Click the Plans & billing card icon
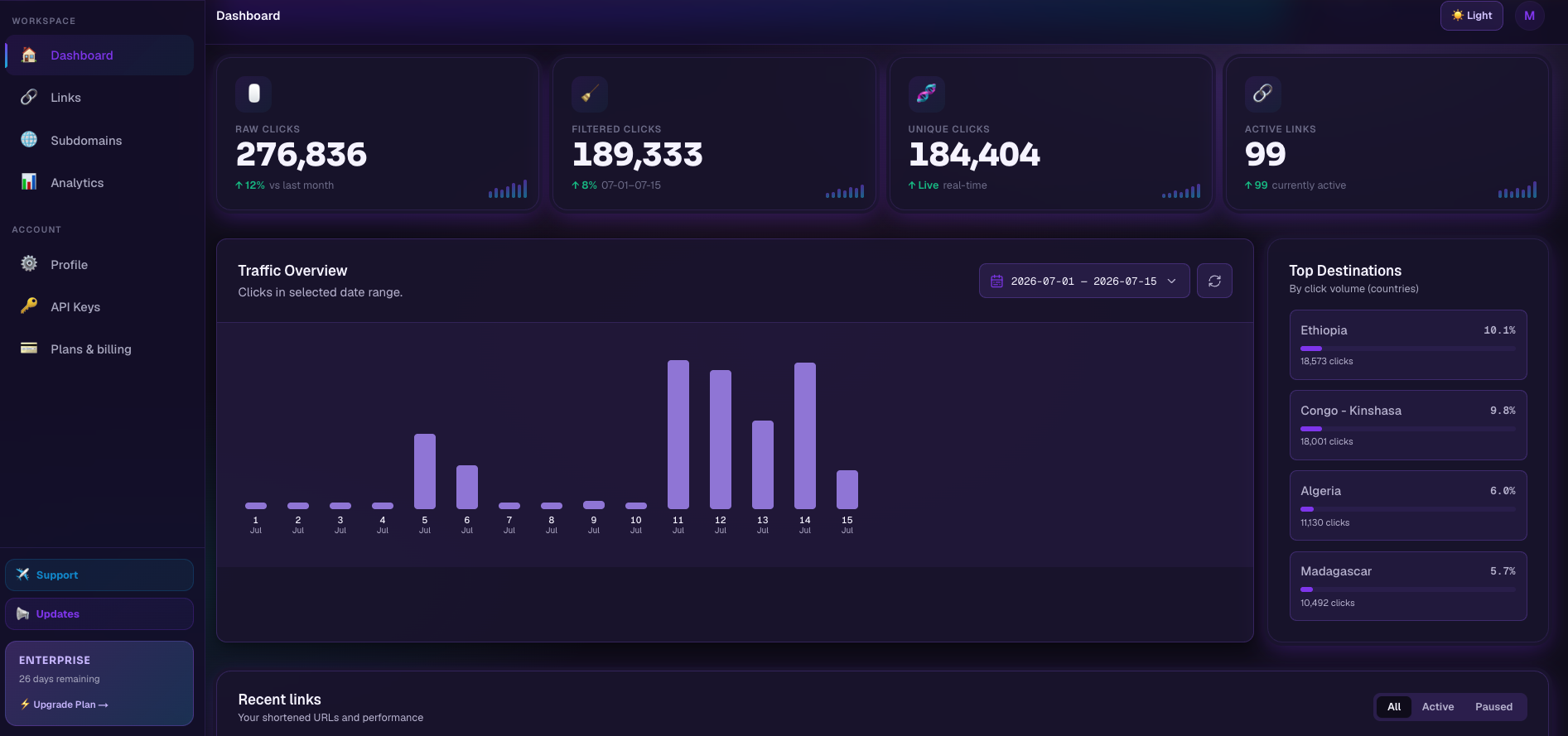1568x736 pixels. pyautogui.click(x=29, y=348)
